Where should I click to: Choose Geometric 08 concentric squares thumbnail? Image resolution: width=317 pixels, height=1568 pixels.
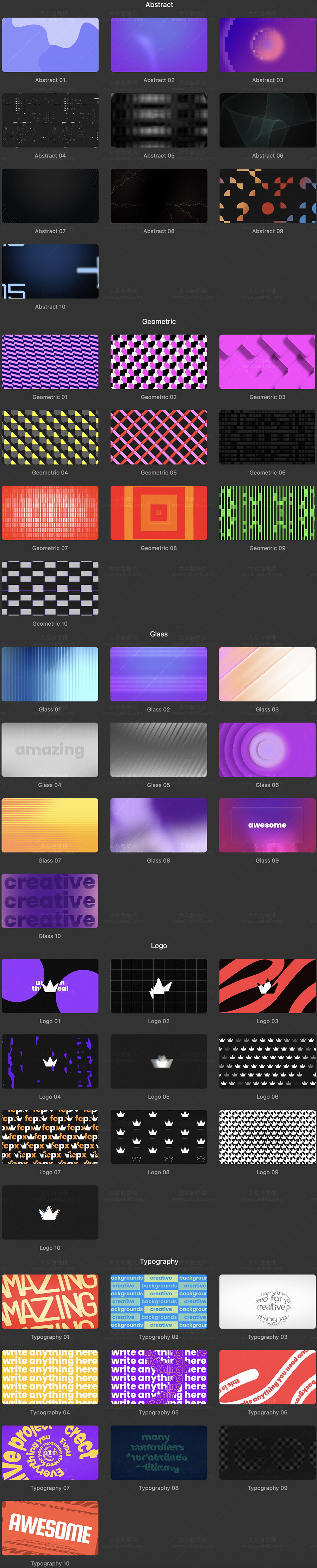[x=159, y=512]
